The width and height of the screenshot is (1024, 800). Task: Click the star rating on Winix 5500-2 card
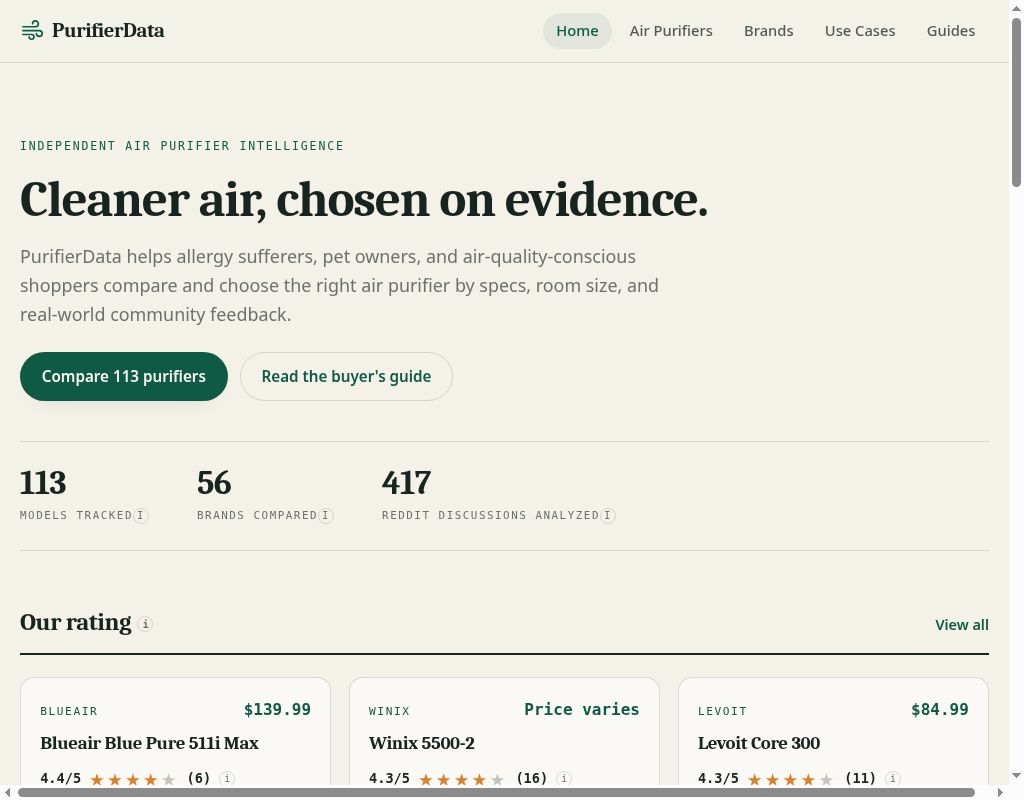pos(462,779)
